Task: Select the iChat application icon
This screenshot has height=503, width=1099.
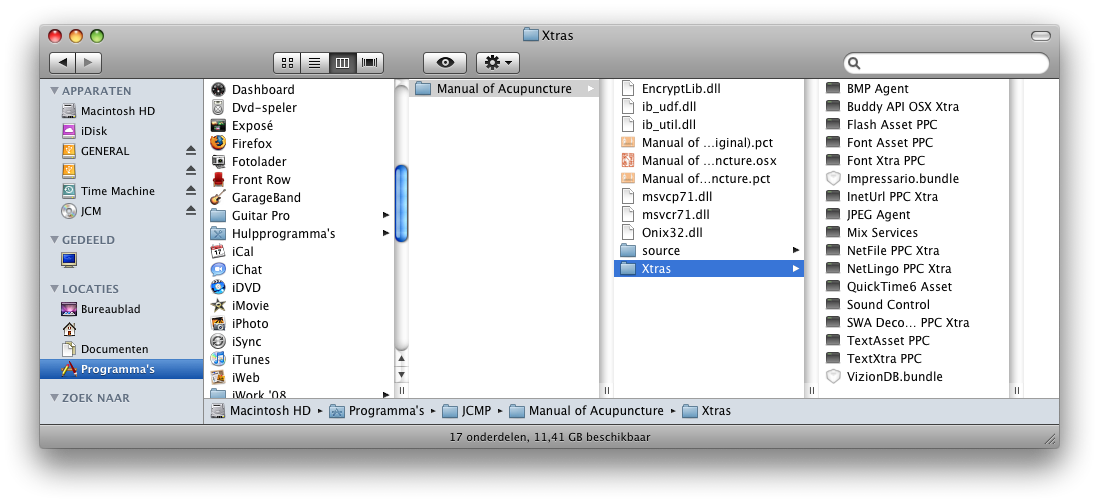Action: [x=219, y=270]
